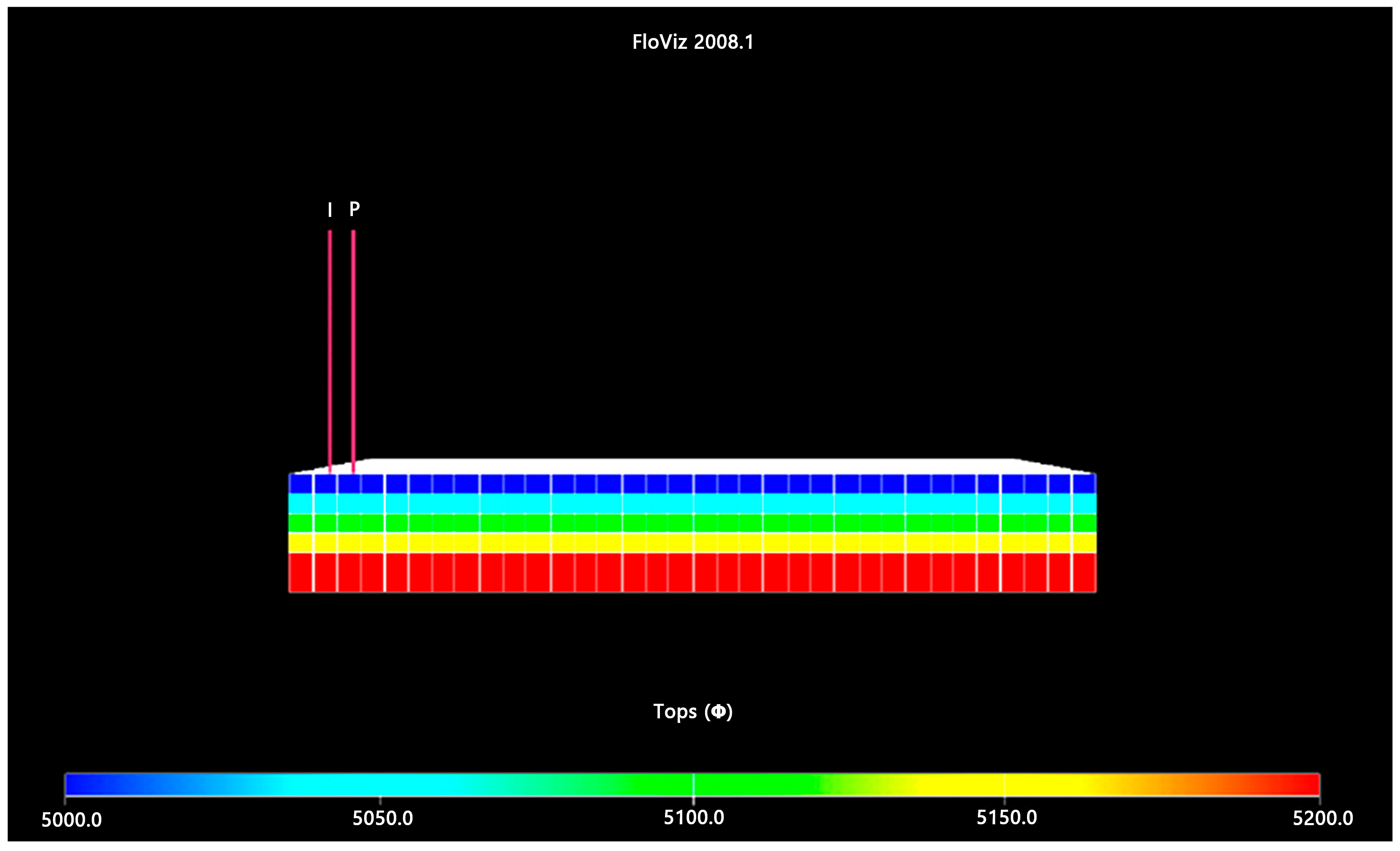Click the blue end of color bar
Image resolution: width=1400 pixels, height=851 pixels.
point(85,784)
